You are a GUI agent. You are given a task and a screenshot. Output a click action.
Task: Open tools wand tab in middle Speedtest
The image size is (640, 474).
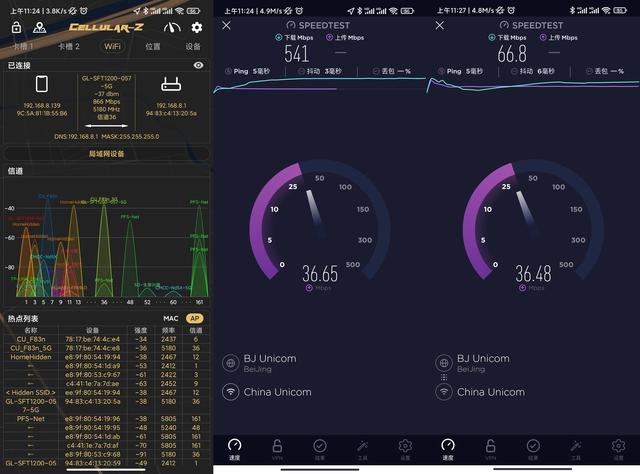(x=362, y=450)
